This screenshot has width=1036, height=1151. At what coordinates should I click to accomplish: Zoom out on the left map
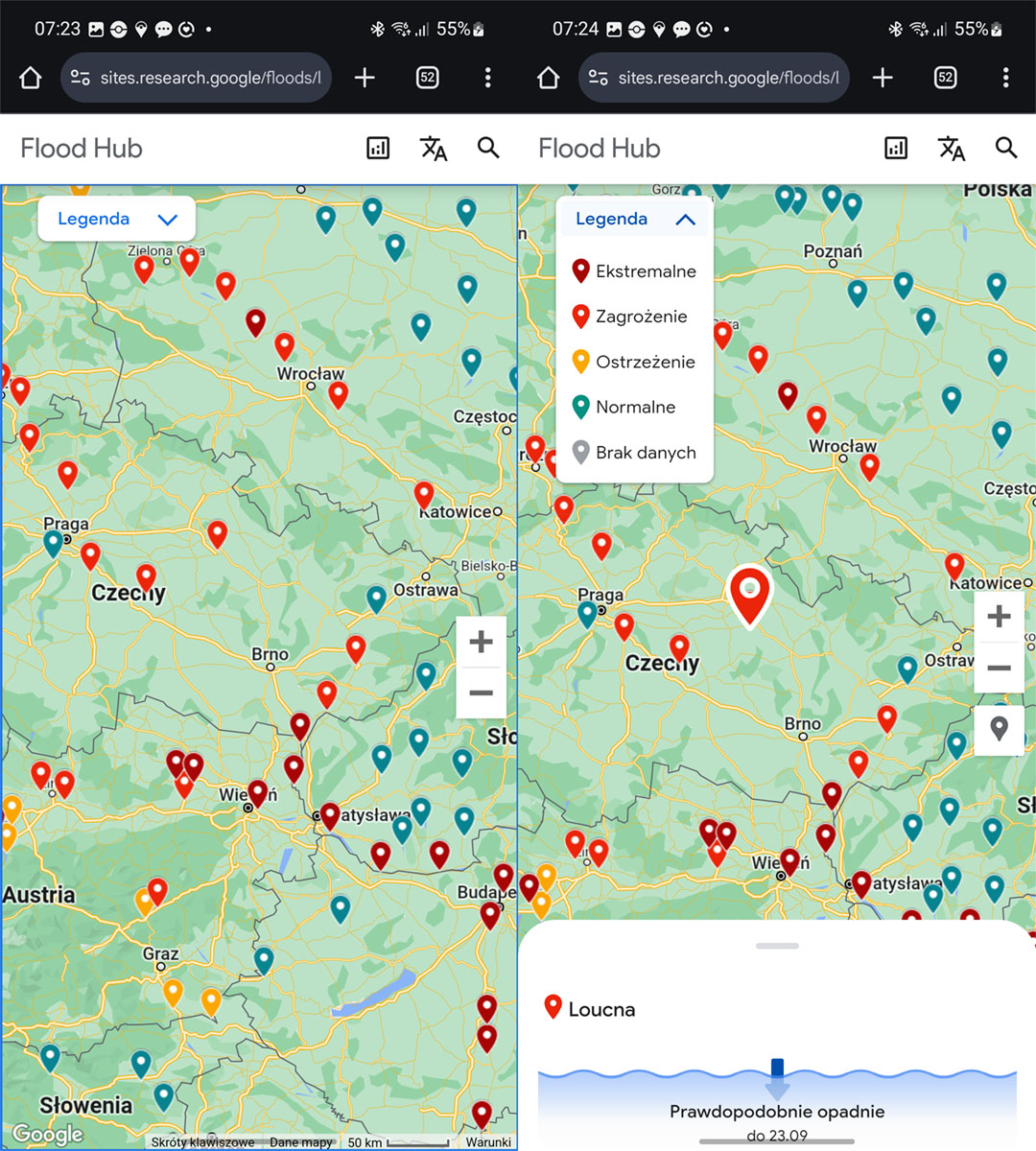[481, 693]
